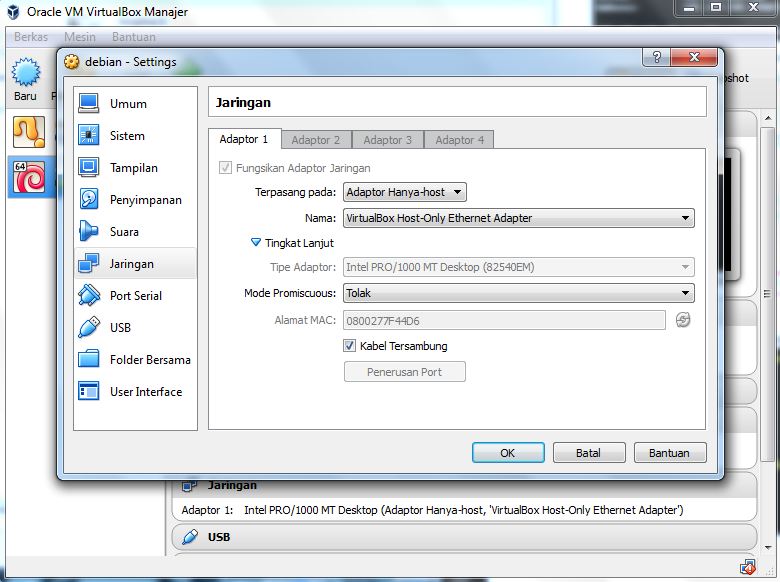
Task: Open the Port Serial connector icon
Action: coord(89,295)
